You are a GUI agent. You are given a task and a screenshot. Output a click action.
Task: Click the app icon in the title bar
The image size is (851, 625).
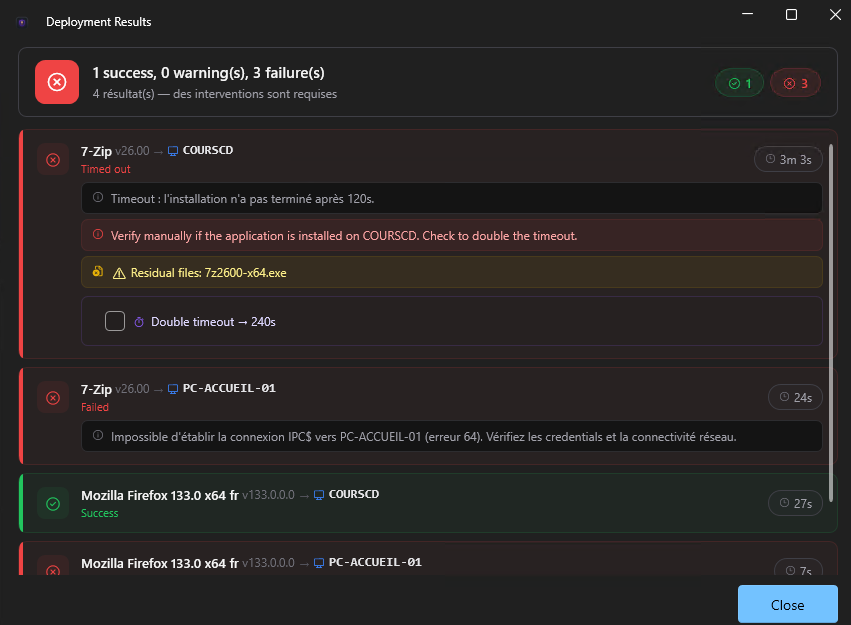pyautogui.click(x=22, y=21)
